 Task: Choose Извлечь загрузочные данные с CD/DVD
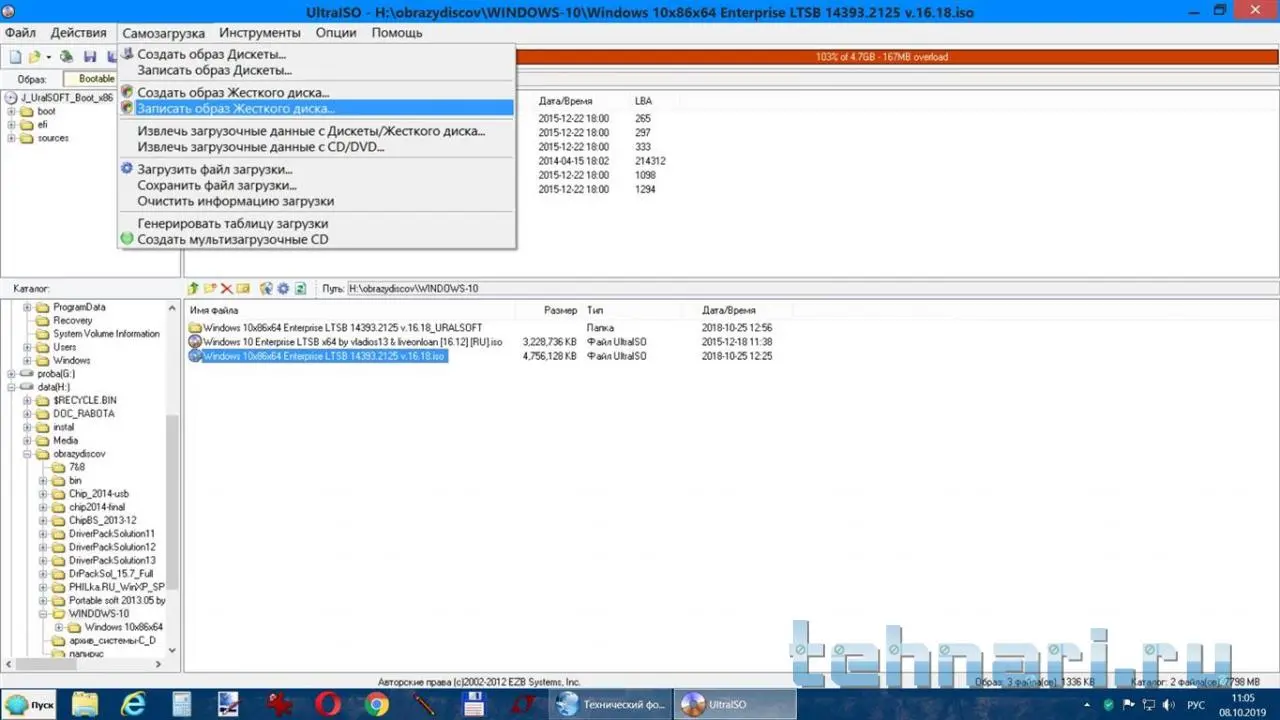[x=316, y=147]
